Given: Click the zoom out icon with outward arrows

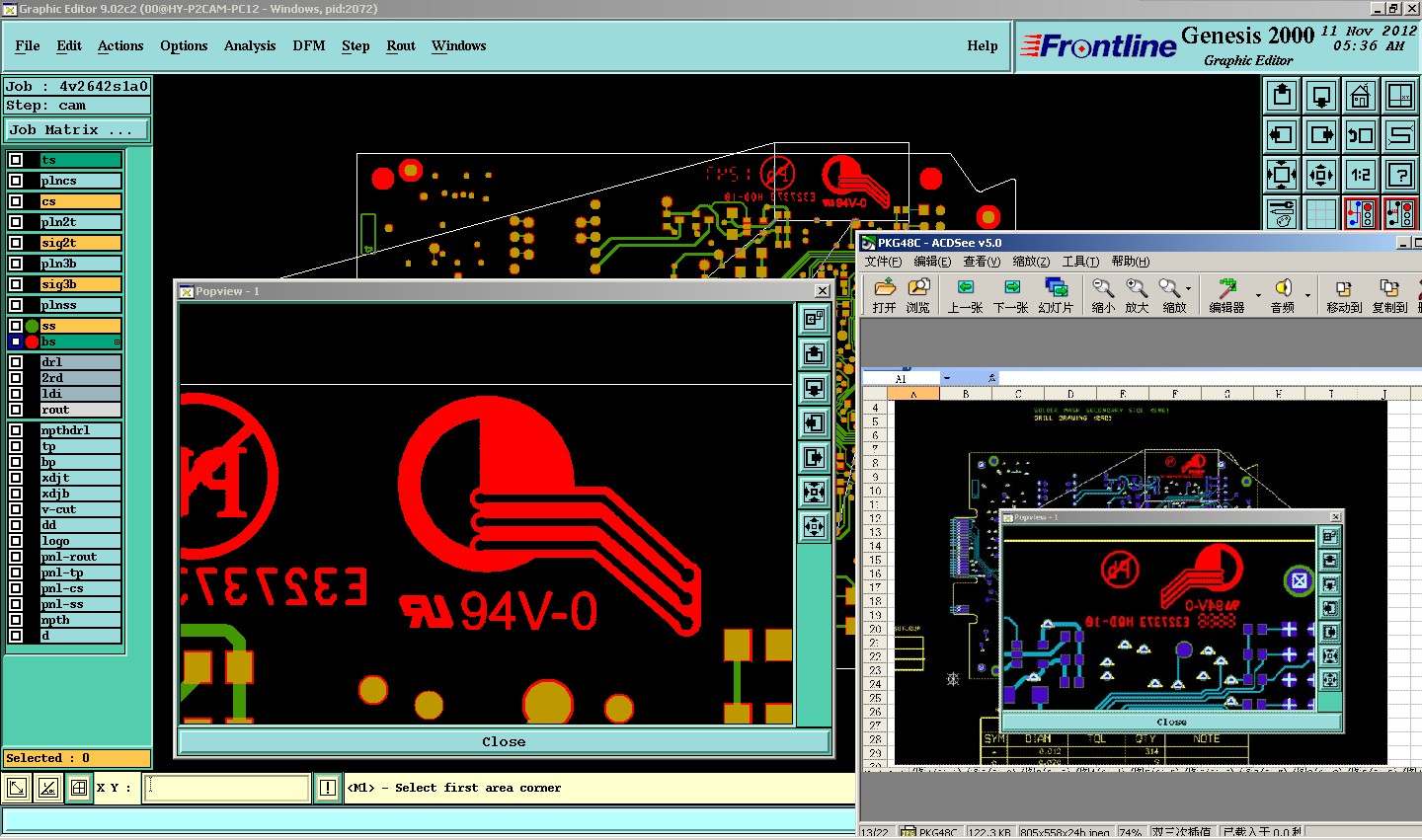Looking at the screenshot, I should (1321, 175).
